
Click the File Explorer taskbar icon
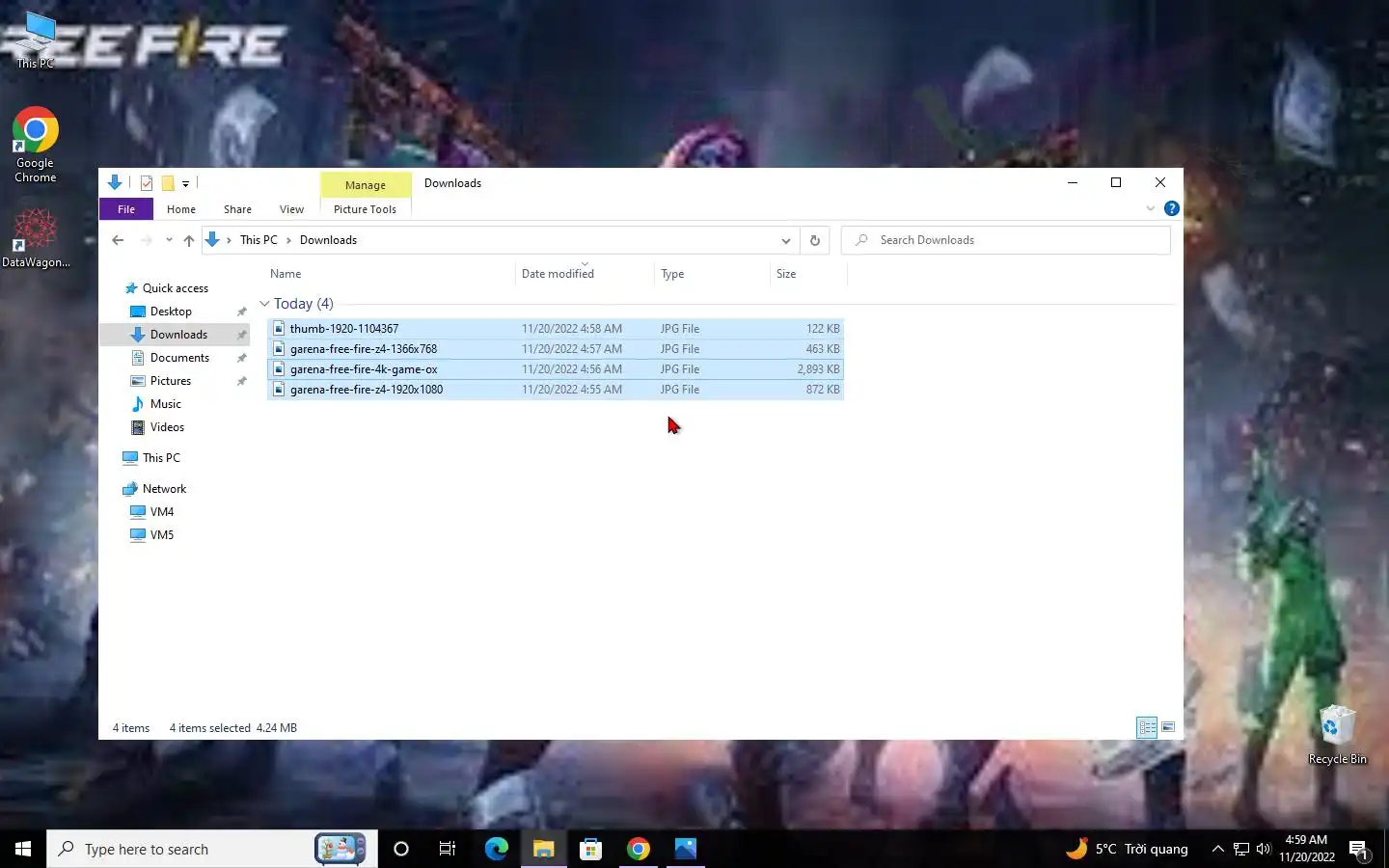(x=543, y=849)
